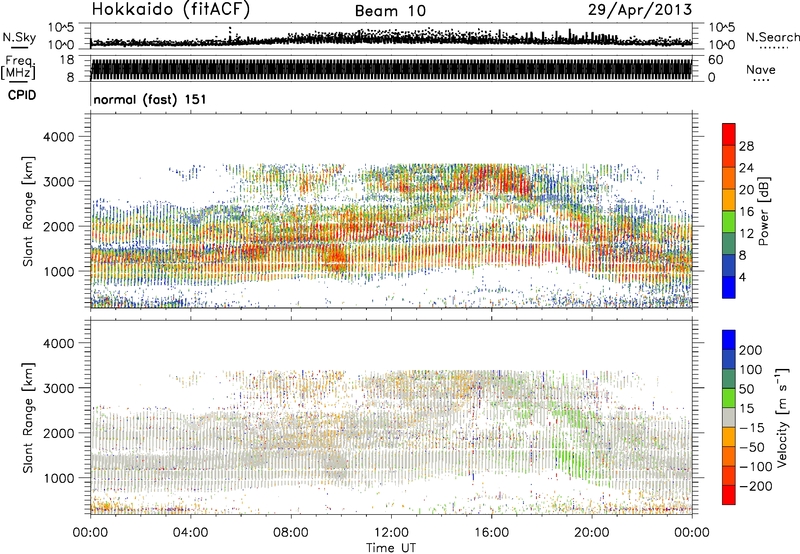Click the green 12 dB segment of power bar
The height and width of the screenshot is (554, 800).
[729, 222]
